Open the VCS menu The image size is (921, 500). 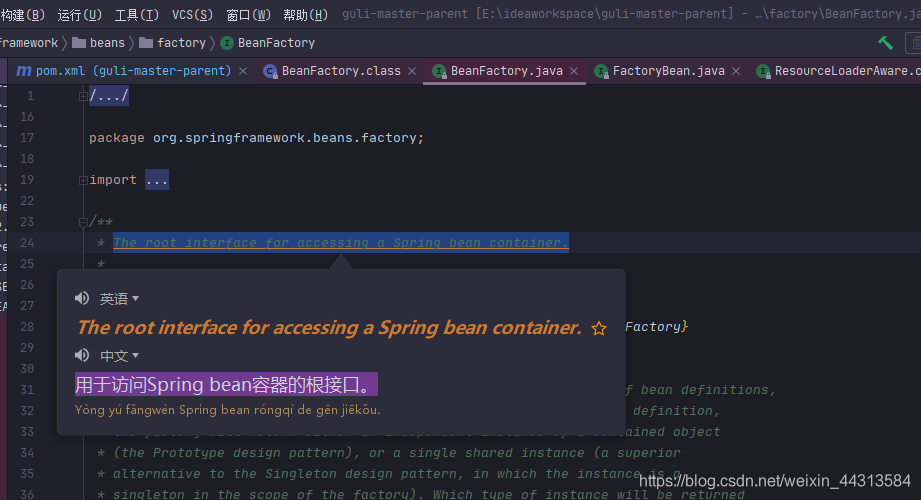[192, 15]
